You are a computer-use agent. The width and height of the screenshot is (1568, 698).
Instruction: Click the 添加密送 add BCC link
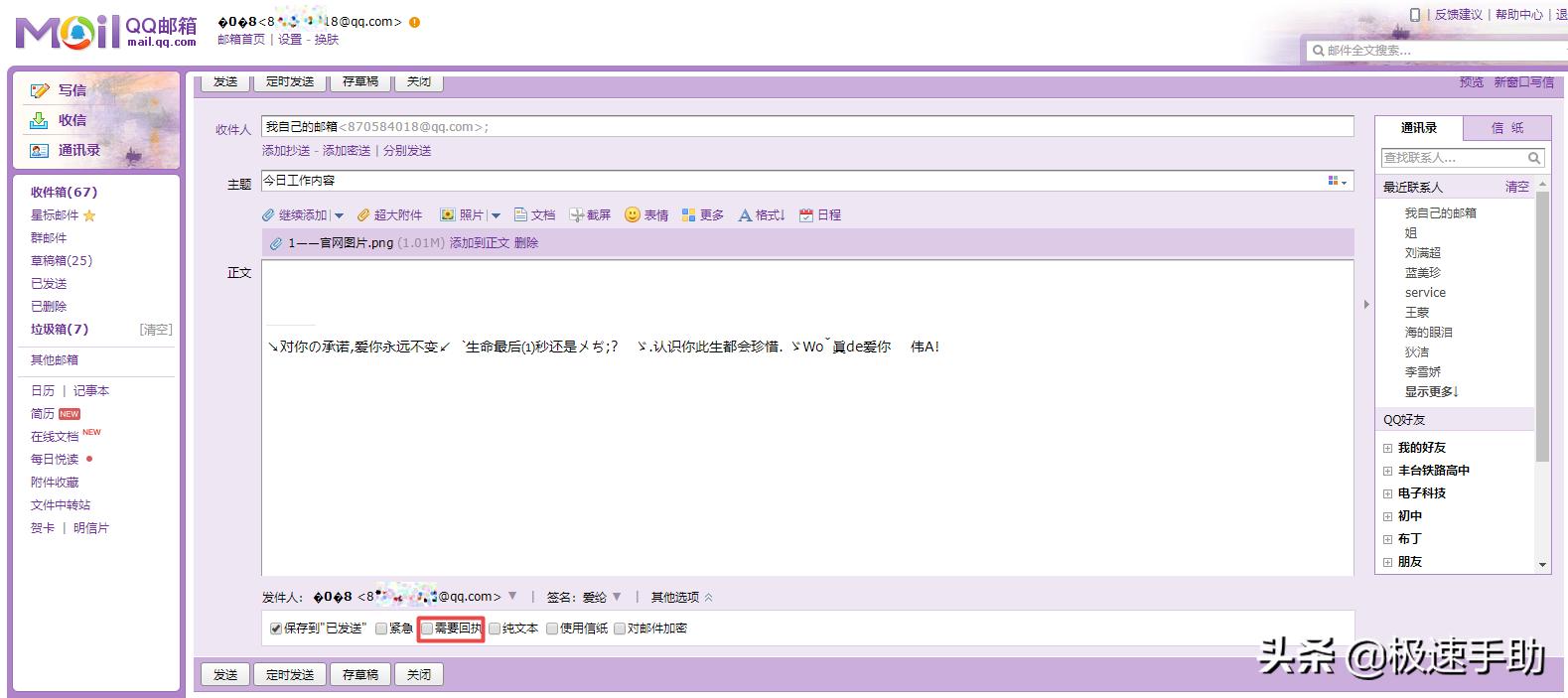[347, 151]
